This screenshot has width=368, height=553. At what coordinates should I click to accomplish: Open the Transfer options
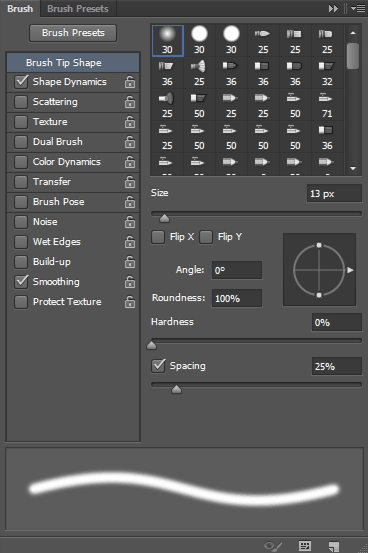point(52,182)
